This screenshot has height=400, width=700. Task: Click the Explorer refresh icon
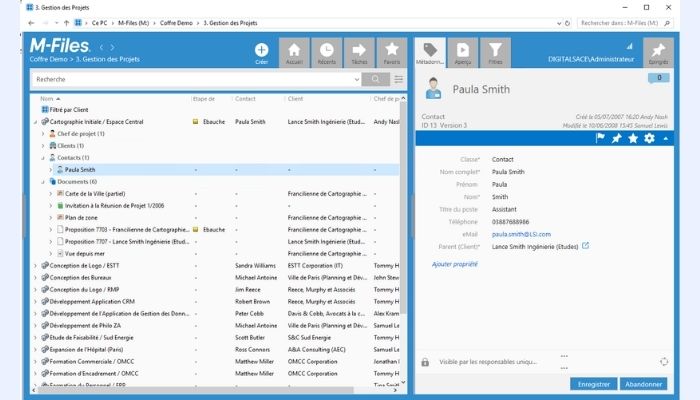click(x=567, y=23)
